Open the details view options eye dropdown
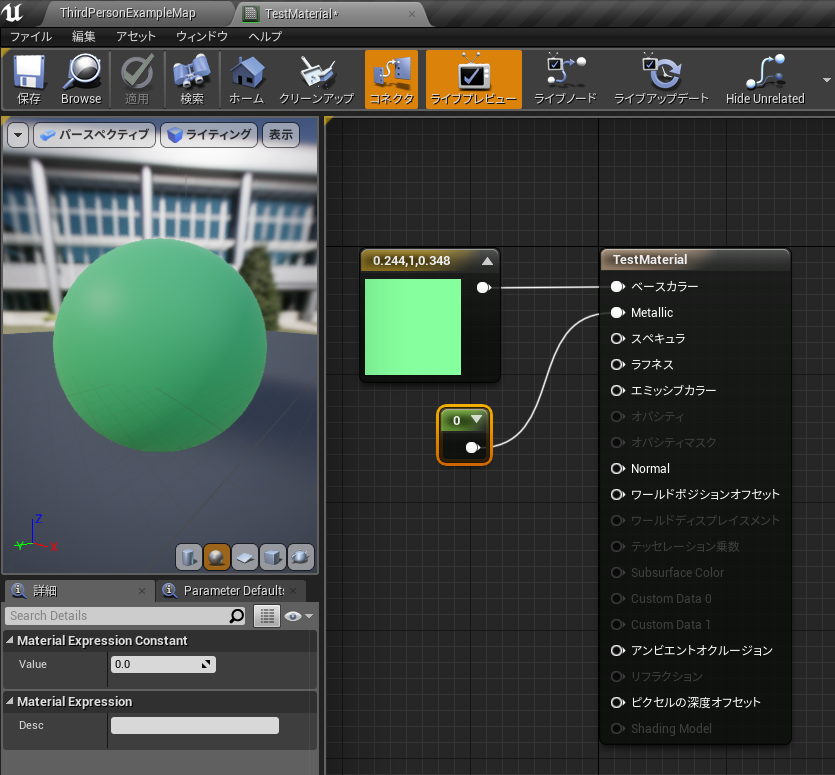The width and height of the screenshot is (835, 775). [x=298, y=616]
